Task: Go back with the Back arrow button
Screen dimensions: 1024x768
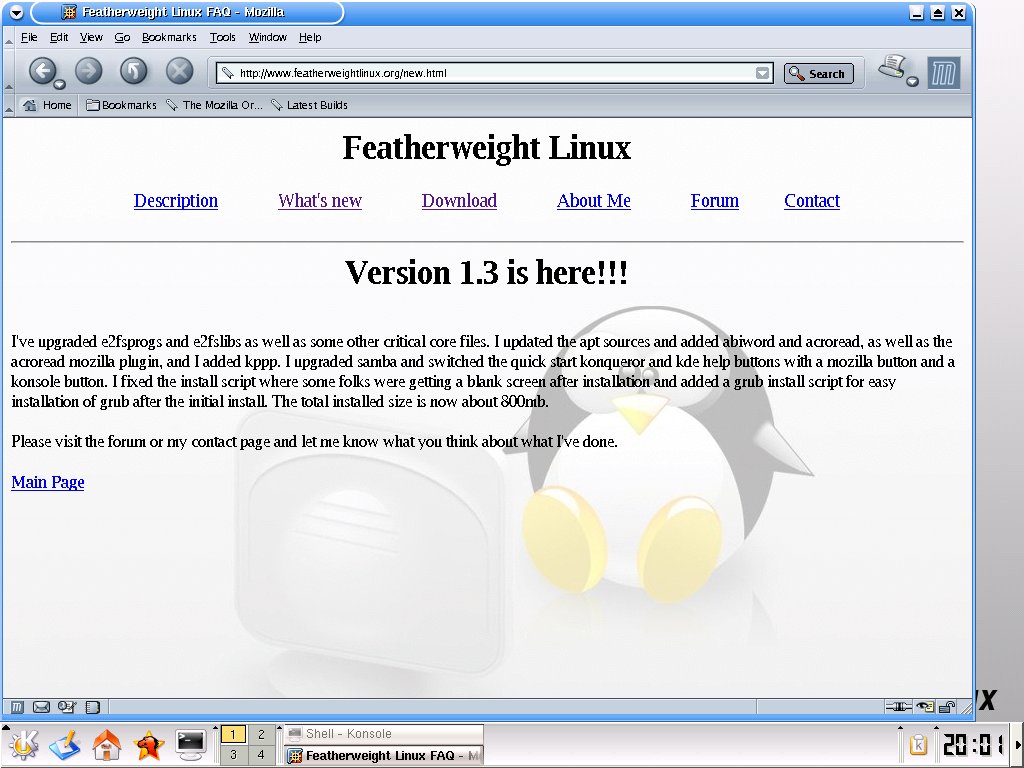Action: (x=42, y=71)
